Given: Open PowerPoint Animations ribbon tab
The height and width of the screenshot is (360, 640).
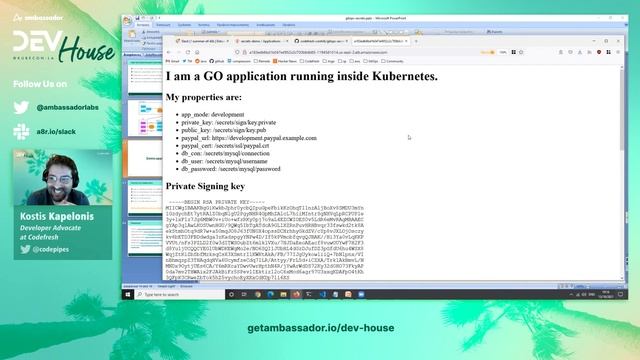Looking at the screenshot, I should click(204, 25).
